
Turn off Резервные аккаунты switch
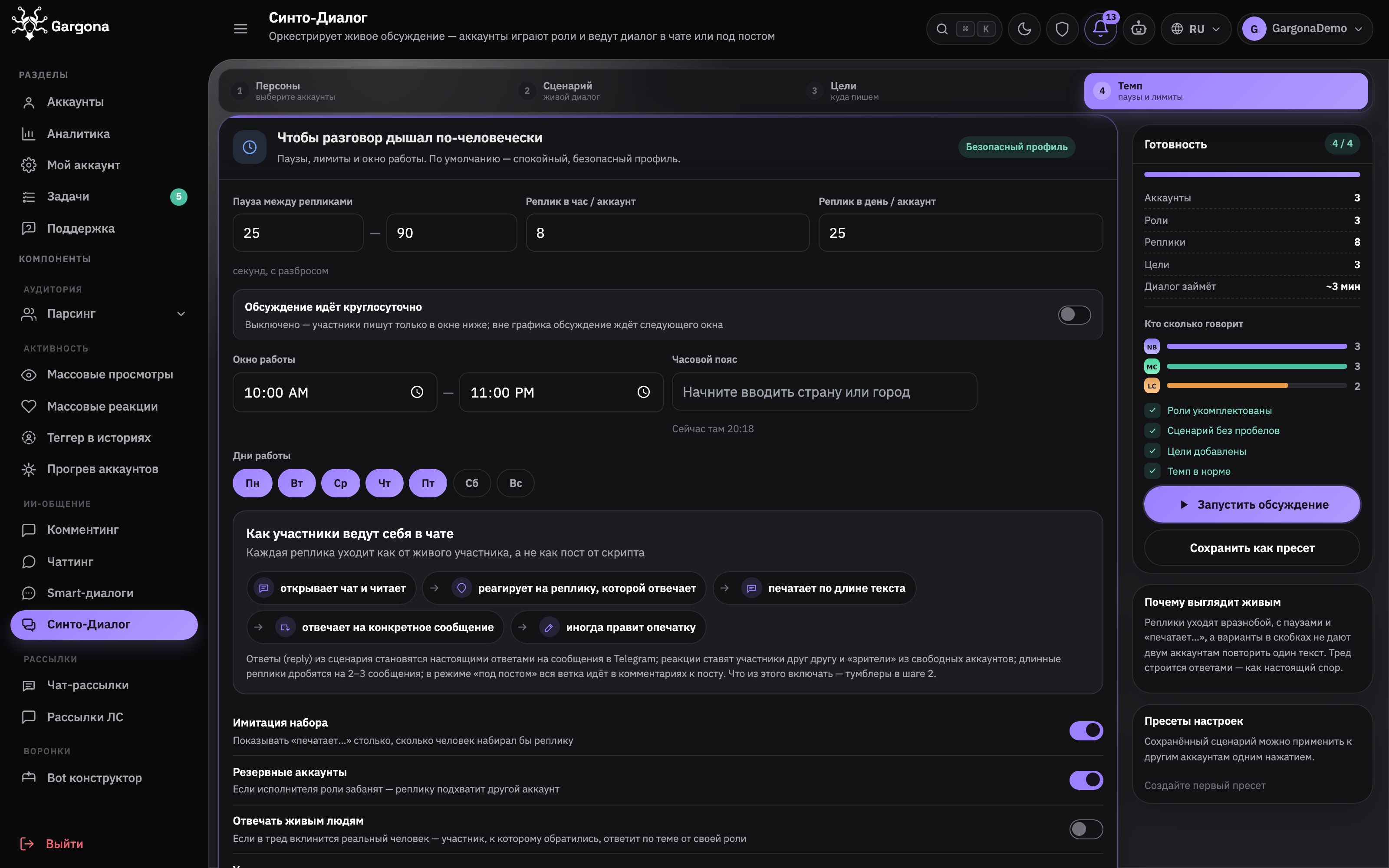click(1086, 779)
